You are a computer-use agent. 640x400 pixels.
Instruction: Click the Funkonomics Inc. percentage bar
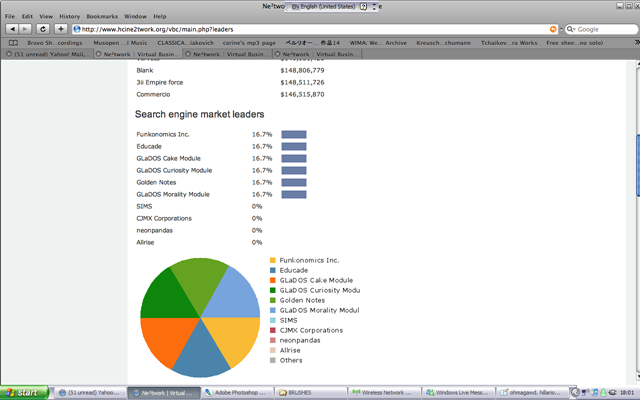[x=294, y=134]
